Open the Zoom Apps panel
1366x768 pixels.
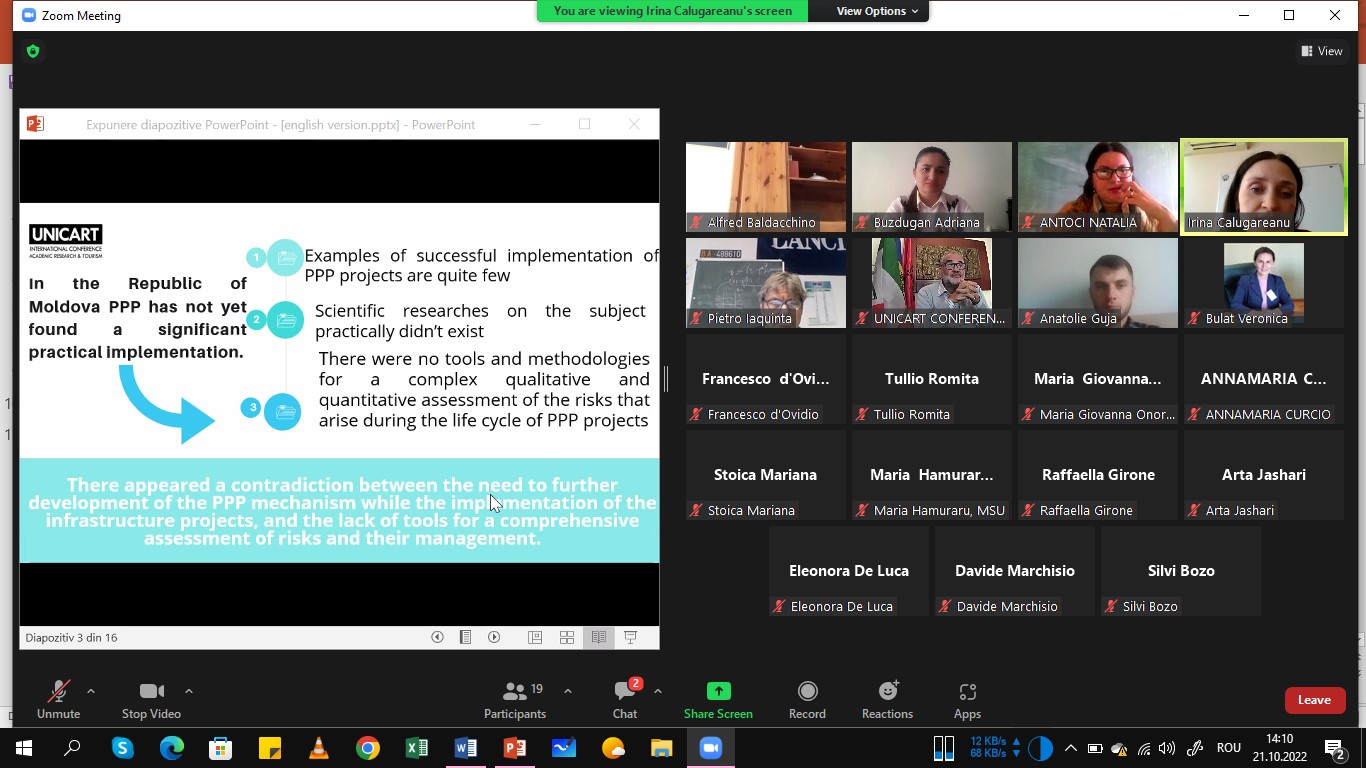click(967, 699)
